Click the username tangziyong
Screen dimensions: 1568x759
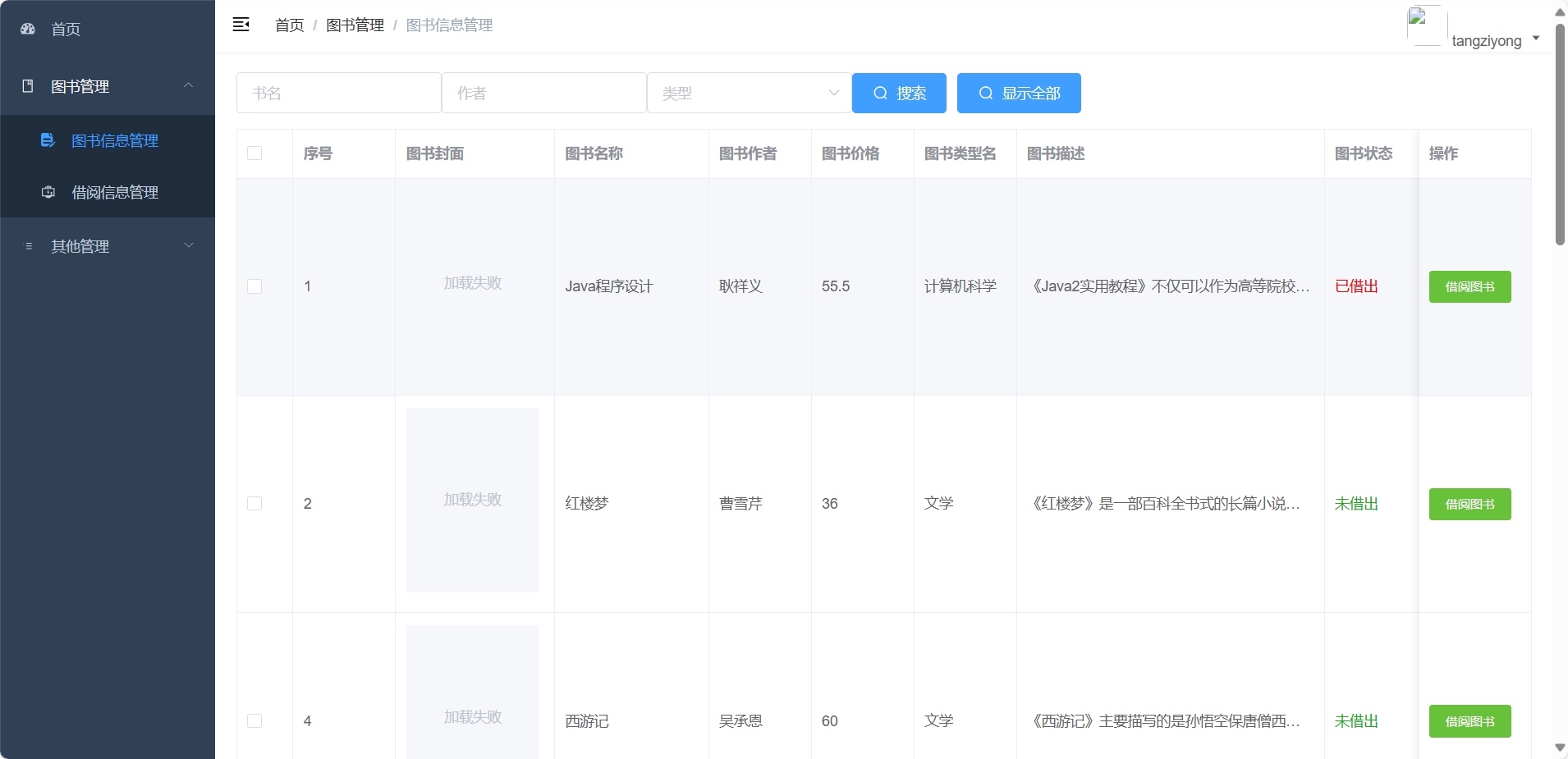(1487, 41)
